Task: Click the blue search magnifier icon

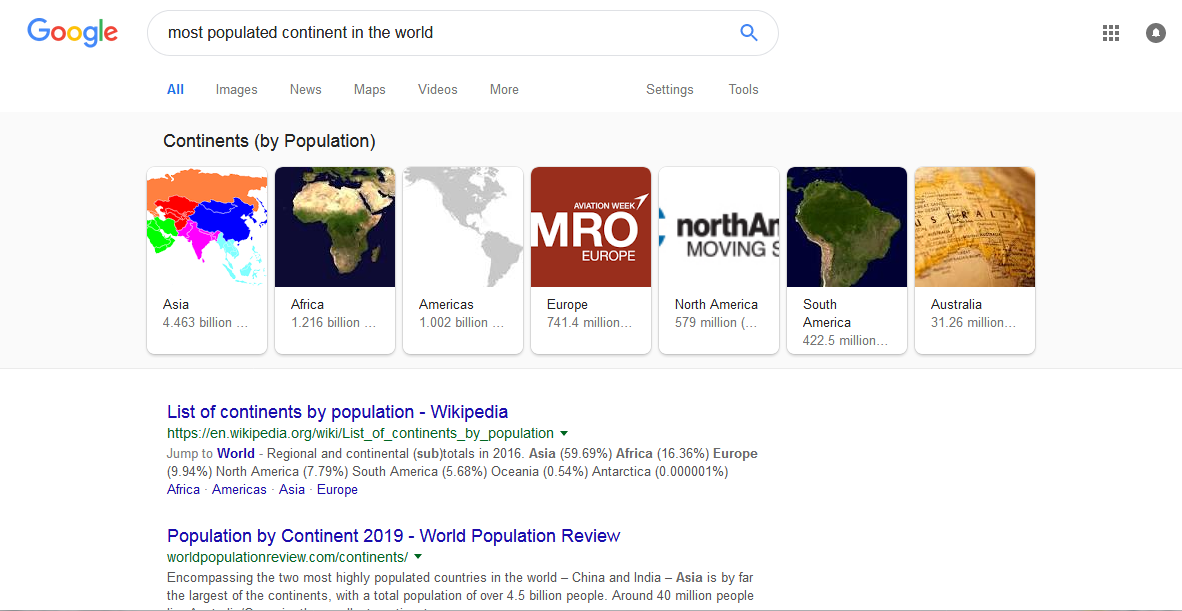Action: coord(749,32)
